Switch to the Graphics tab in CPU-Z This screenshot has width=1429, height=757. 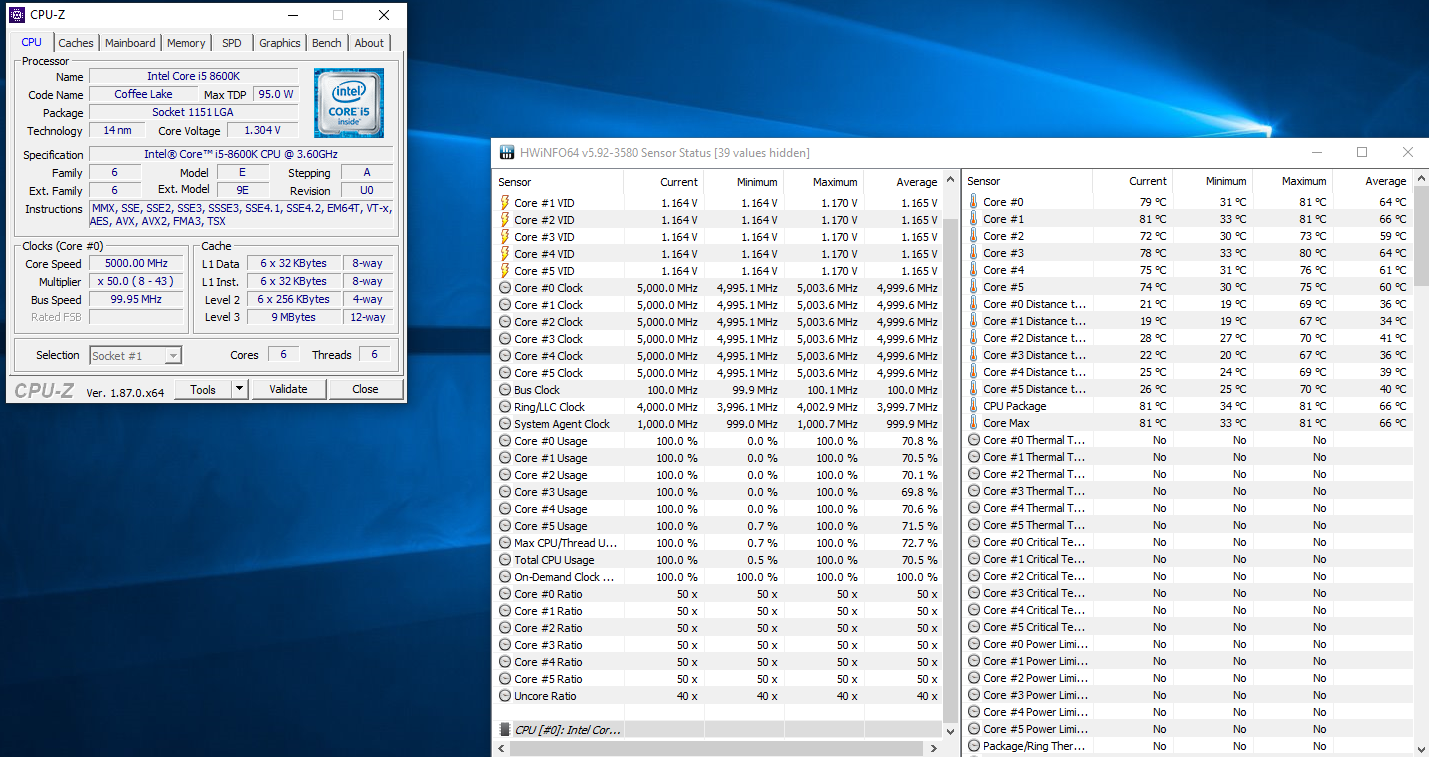click(280, 43)
